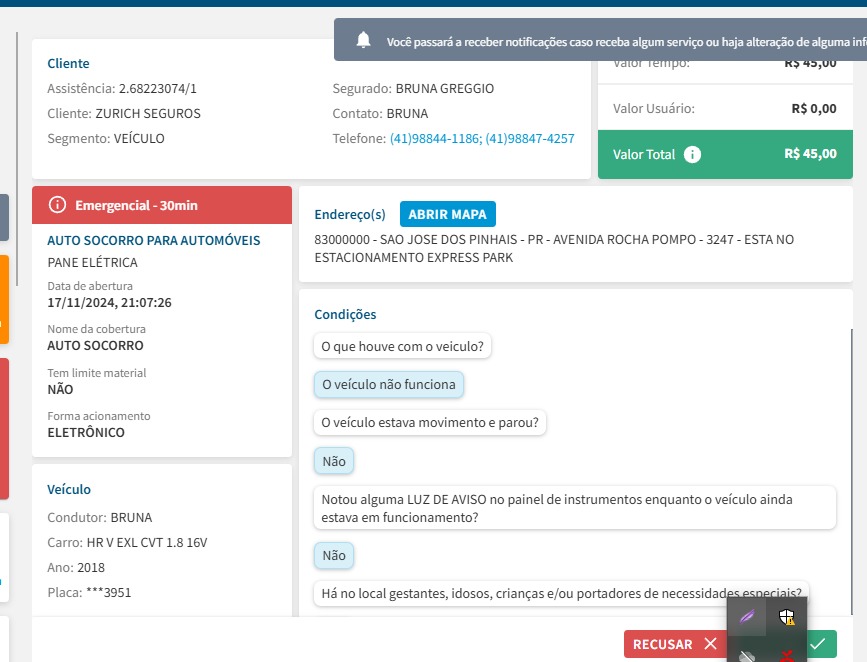Click the Cliente section heading
The width and height of the screenshot is (867, 662).
(69, 64)
